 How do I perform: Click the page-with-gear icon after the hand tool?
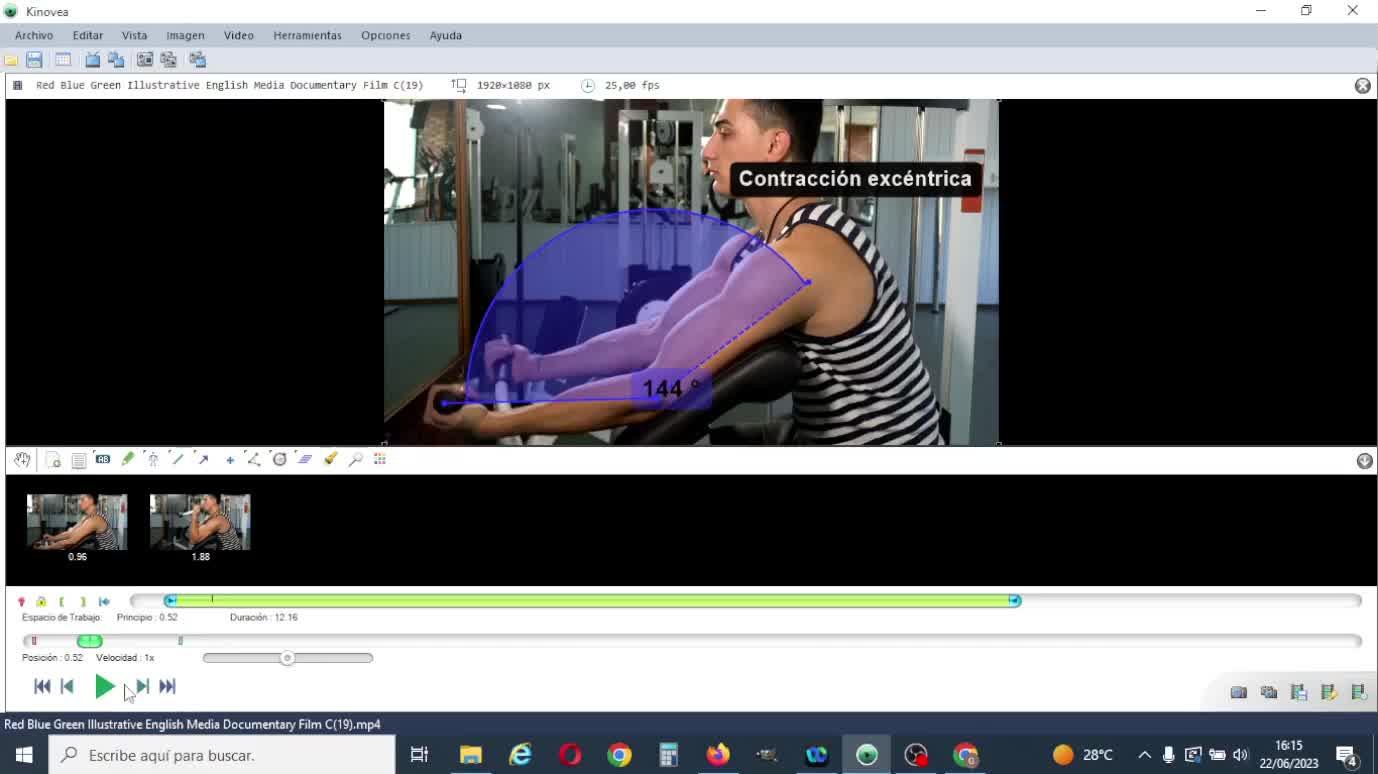point(53,460)
